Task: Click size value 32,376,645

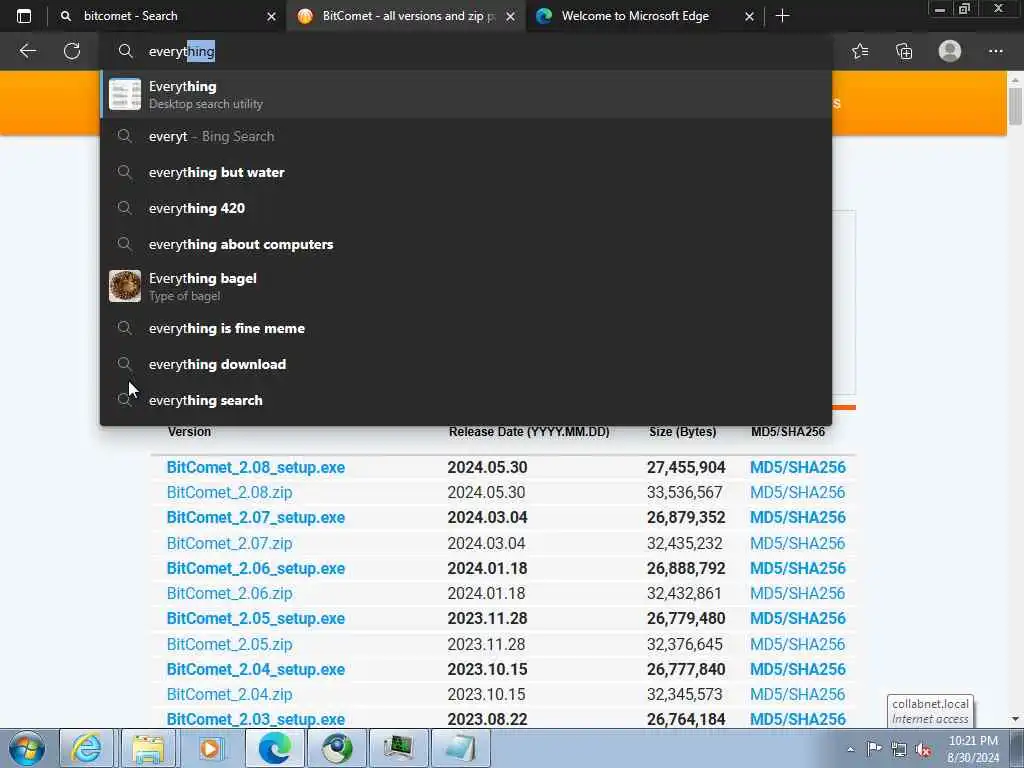Action: click(x=684, y=644)
